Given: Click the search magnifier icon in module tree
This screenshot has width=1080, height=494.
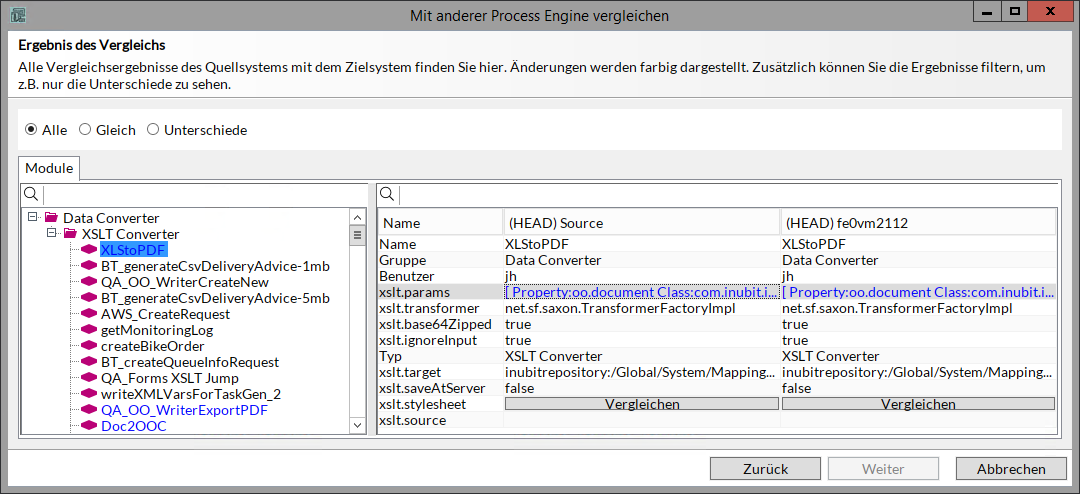Looking at the screenshot, I should click(31, 194).
